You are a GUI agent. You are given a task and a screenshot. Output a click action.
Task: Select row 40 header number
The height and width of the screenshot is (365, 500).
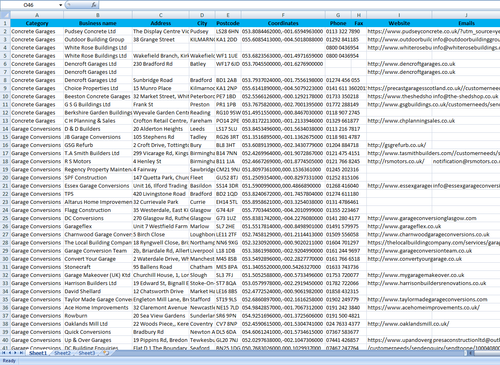5,340
